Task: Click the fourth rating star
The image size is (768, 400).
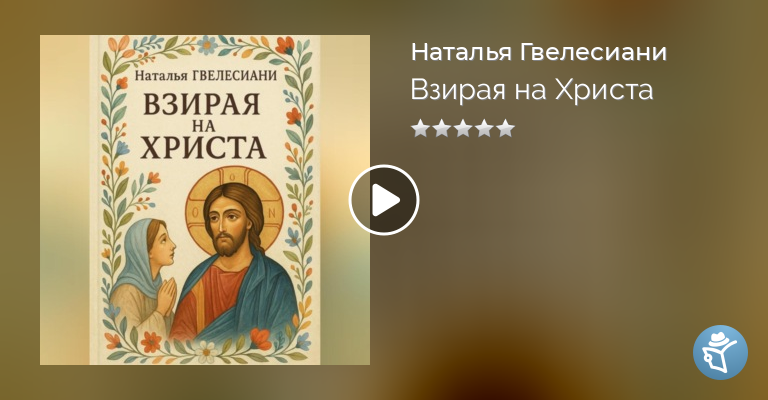Action: pyautogui.click(x=484, y=129)
